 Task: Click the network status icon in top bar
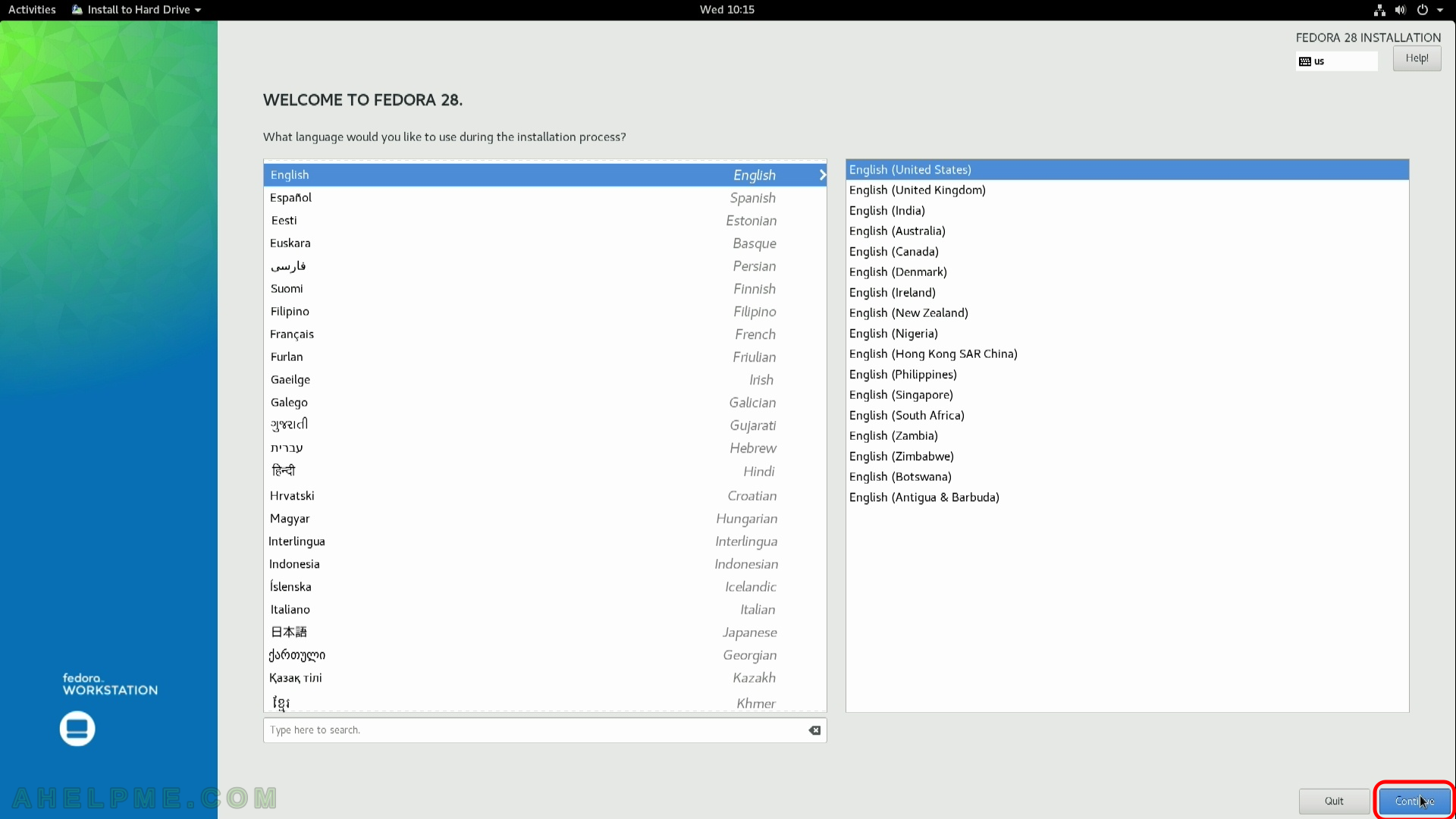point(1379,10)
